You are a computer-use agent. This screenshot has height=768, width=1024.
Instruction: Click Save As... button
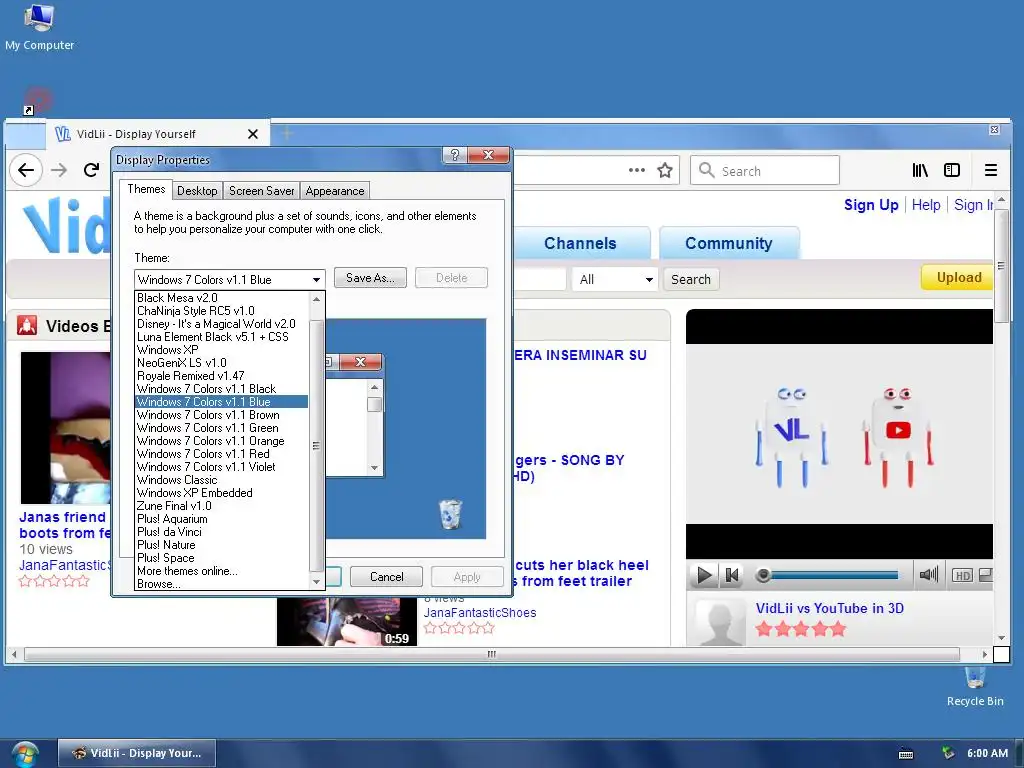(x=370, y=278)
